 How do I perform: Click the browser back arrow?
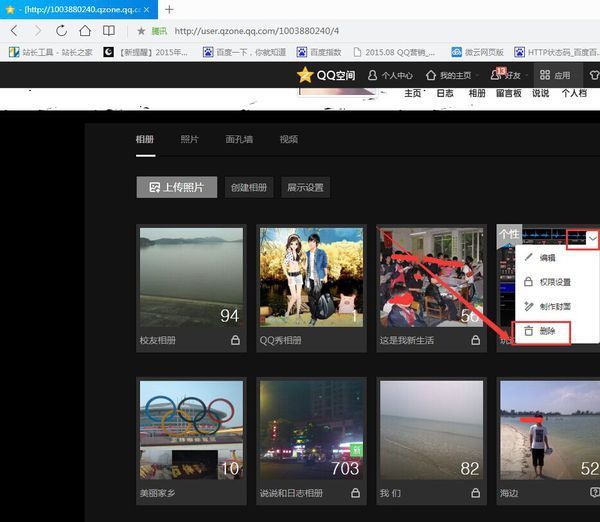coord(12,31)
